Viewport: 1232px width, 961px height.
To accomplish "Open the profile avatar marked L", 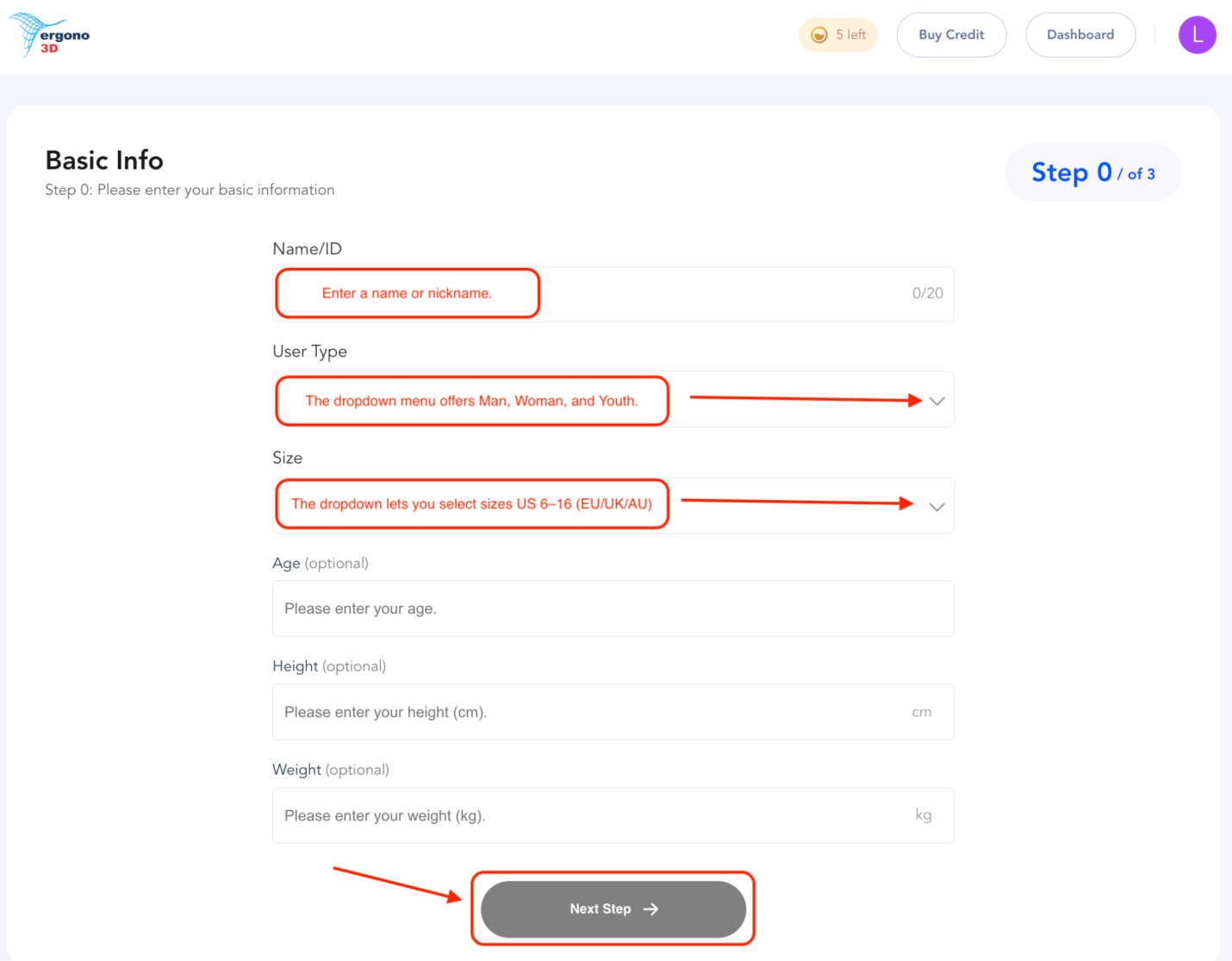I will point(1197,34).
